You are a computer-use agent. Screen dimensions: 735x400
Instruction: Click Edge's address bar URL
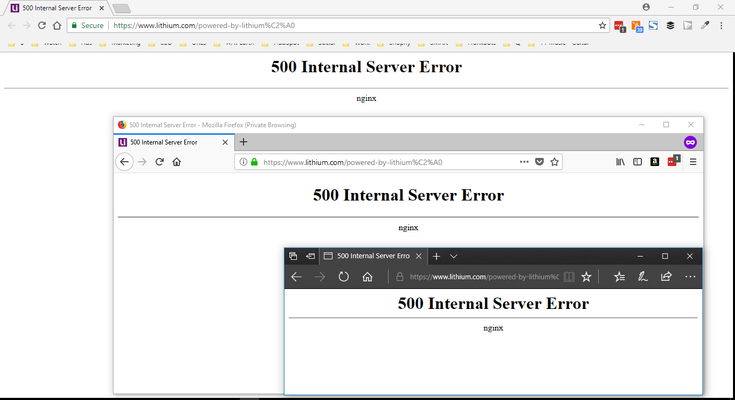pos(484,277)
